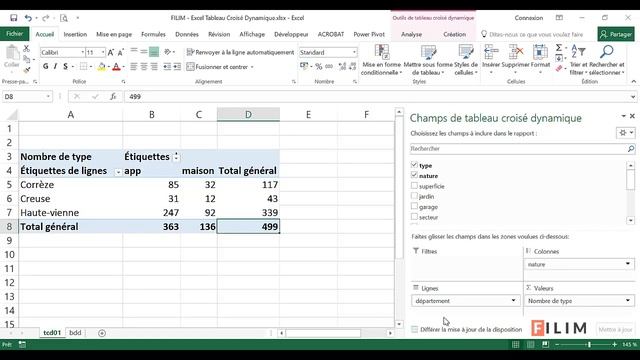Add a new sheet with the plus icon
This screenshot has width=640, height=360.
102,333
